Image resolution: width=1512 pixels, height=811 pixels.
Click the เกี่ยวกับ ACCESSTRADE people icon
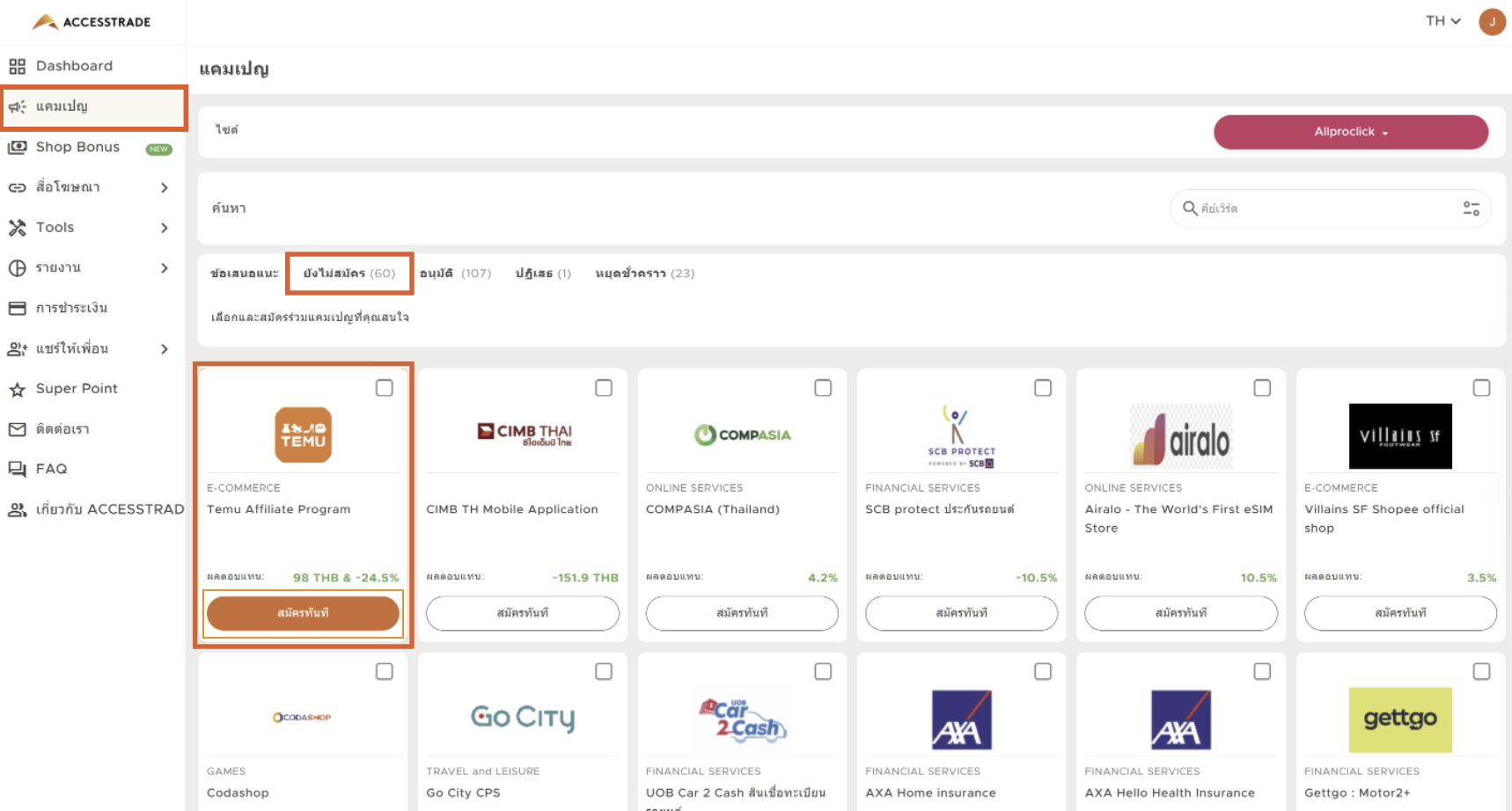click(18, 509)
